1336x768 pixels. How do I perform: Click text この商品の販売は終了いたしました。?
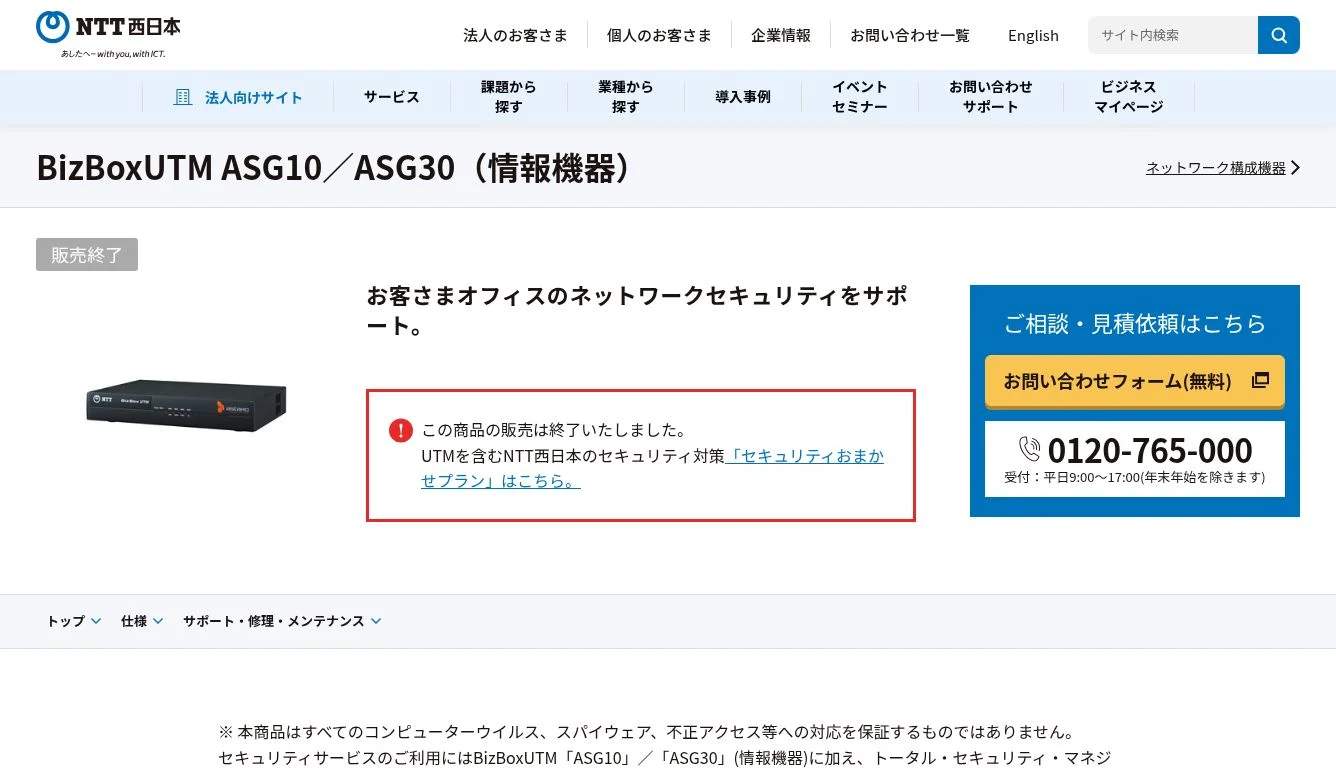(x=554, y=431)
